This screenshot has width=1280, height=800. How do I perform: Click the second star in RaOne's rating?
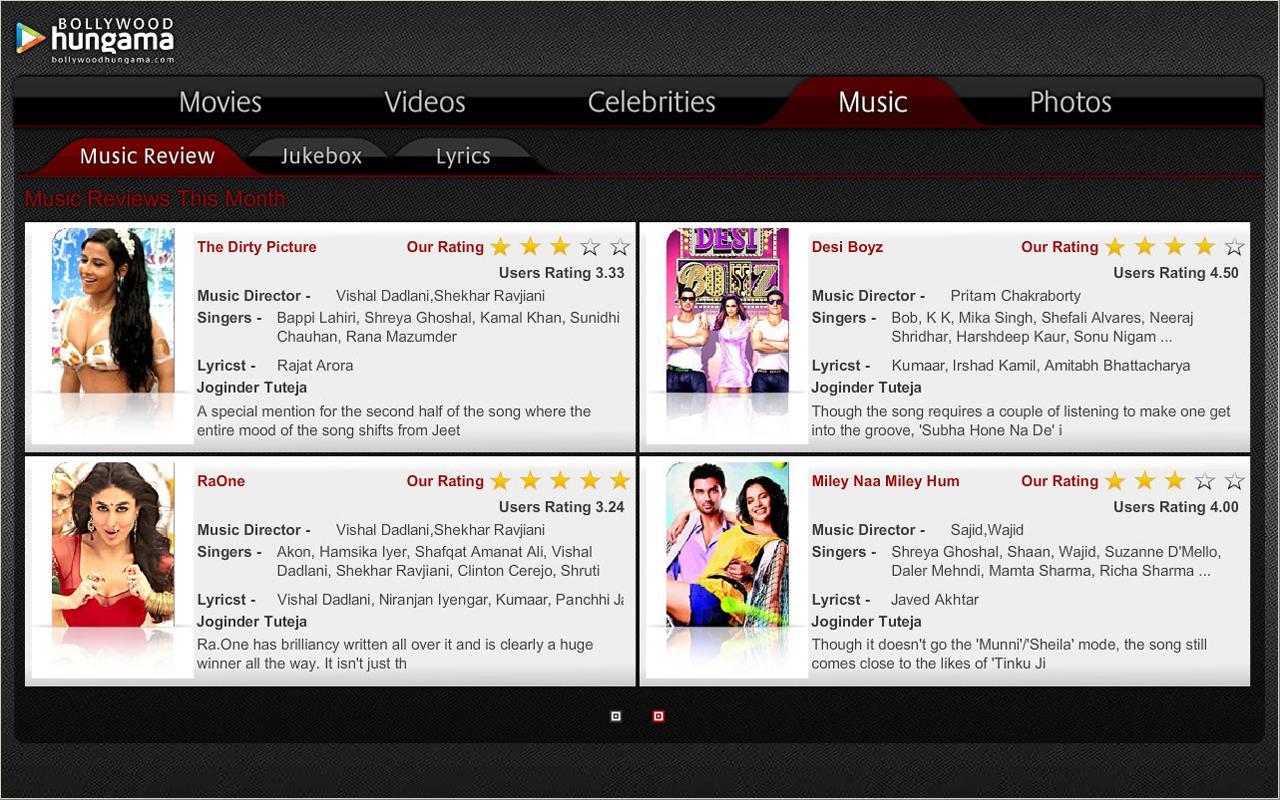tap(531, 481)
